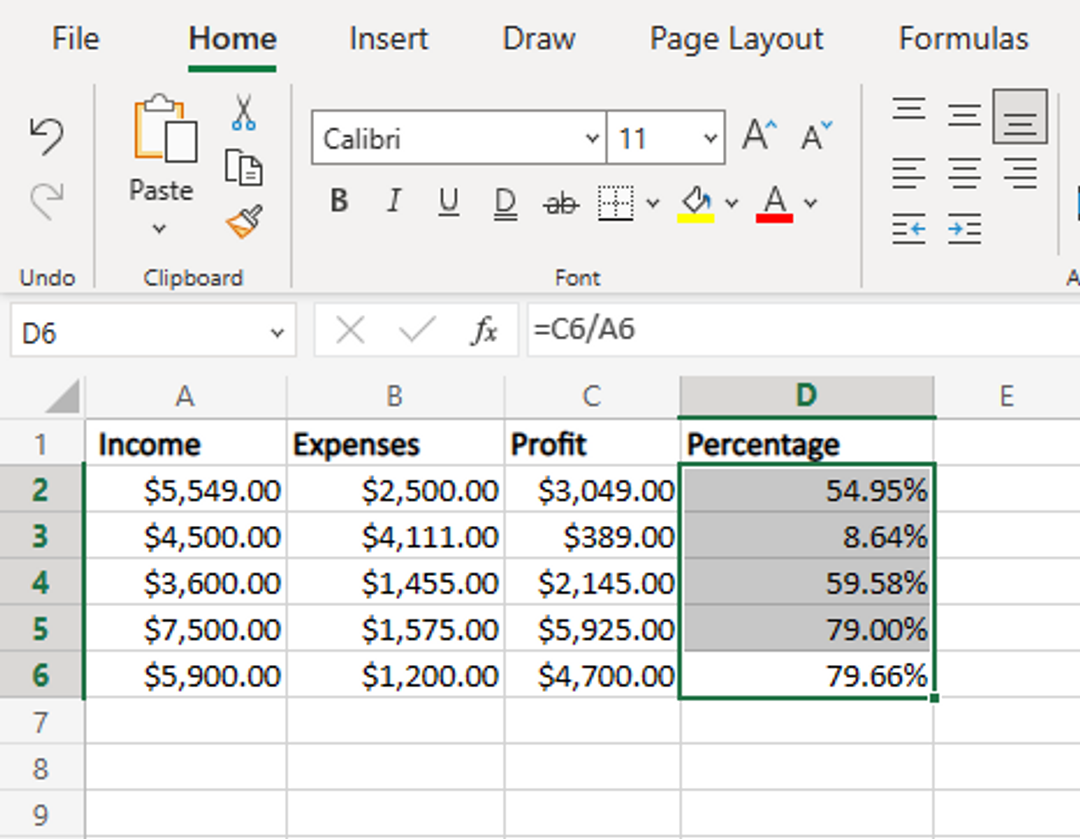
Task: Open the font size dropdown
Action: coord(709,138)
